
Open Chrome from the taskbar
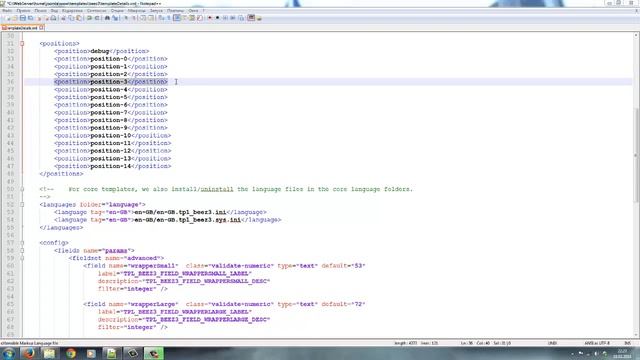[x=71, y=353]
